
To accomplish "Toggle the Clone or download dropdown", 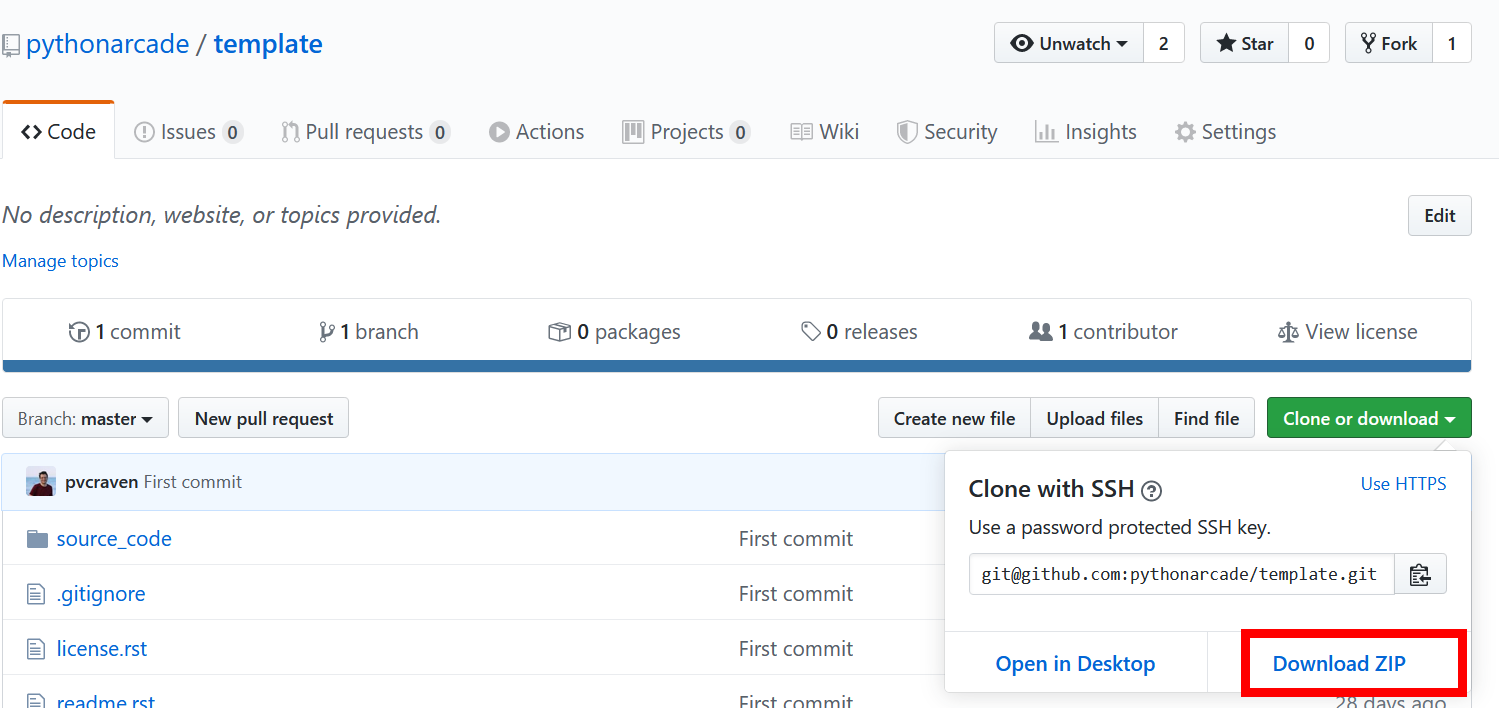I will coord(1369,418).
